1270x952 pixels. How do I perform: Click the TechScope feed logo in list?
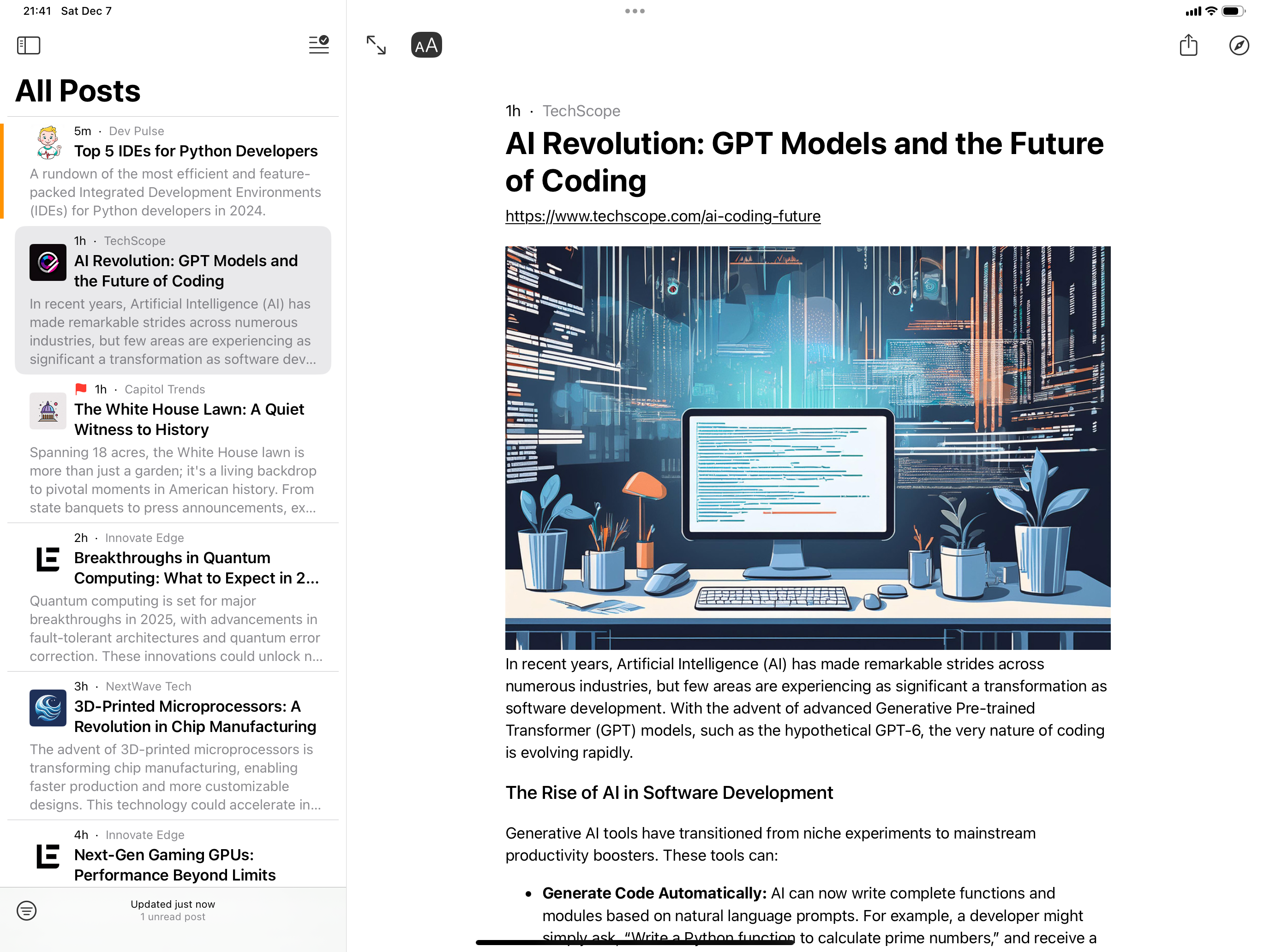click(x=48, y=262)
